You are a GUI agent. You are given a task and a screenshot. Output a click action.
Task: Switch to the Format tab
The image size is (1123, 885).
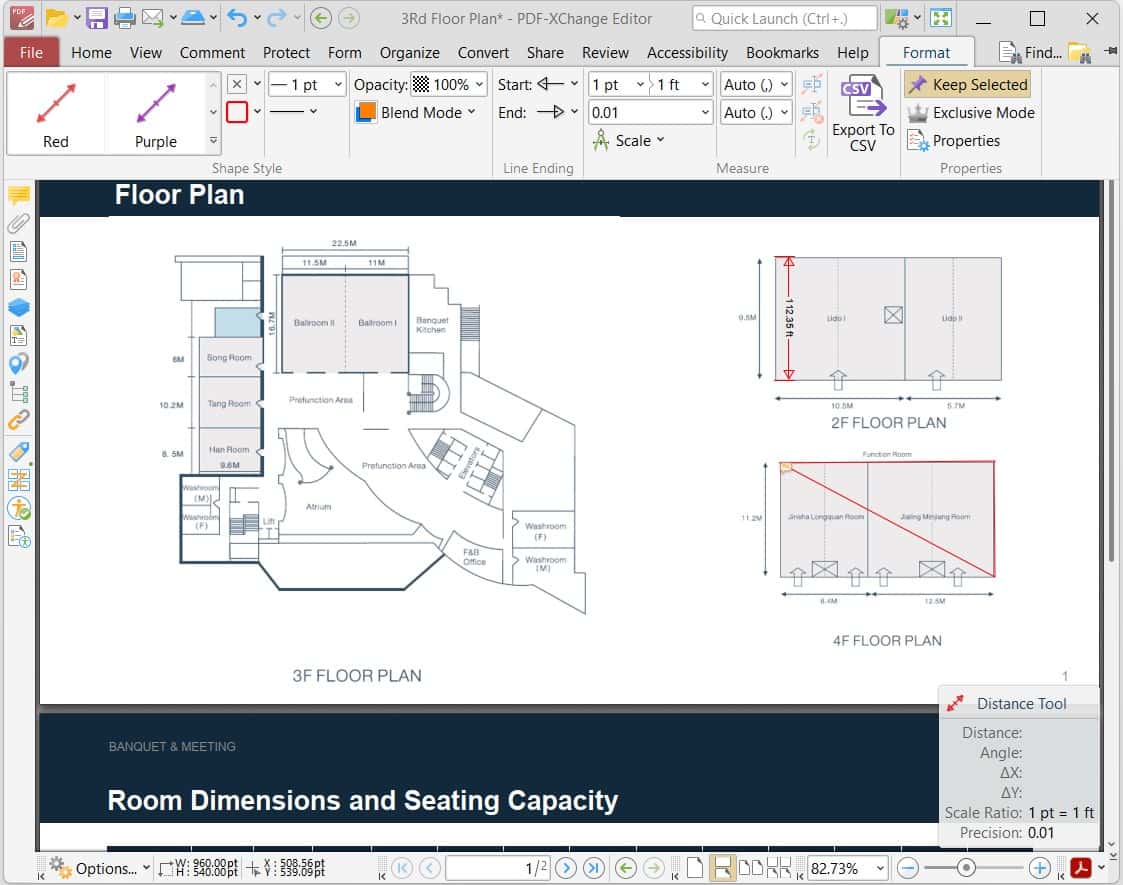(x=926, y=52)
